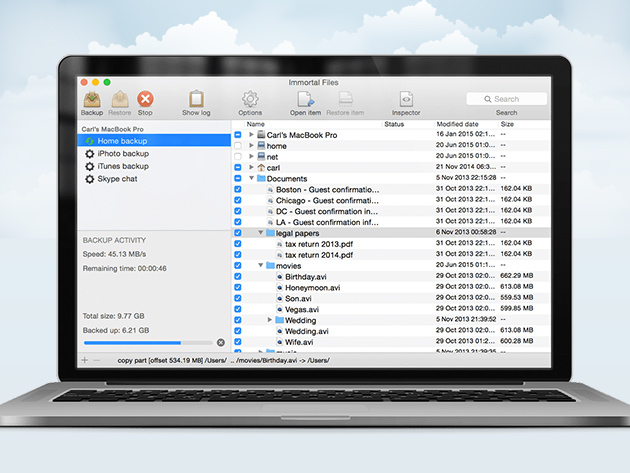Expand the home tree node

tap(252, 145)
